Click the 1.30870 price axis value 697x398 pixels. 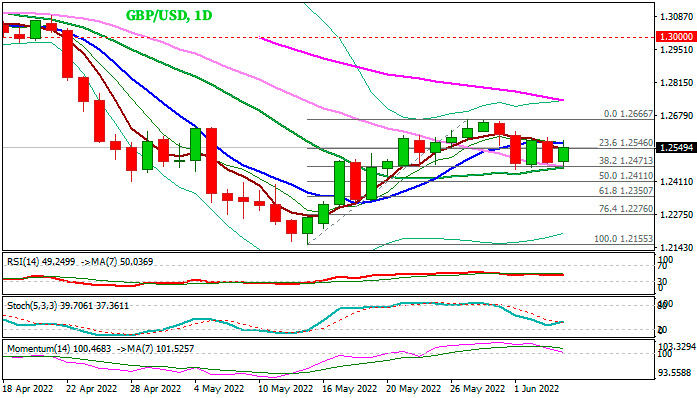click(677, 17)
